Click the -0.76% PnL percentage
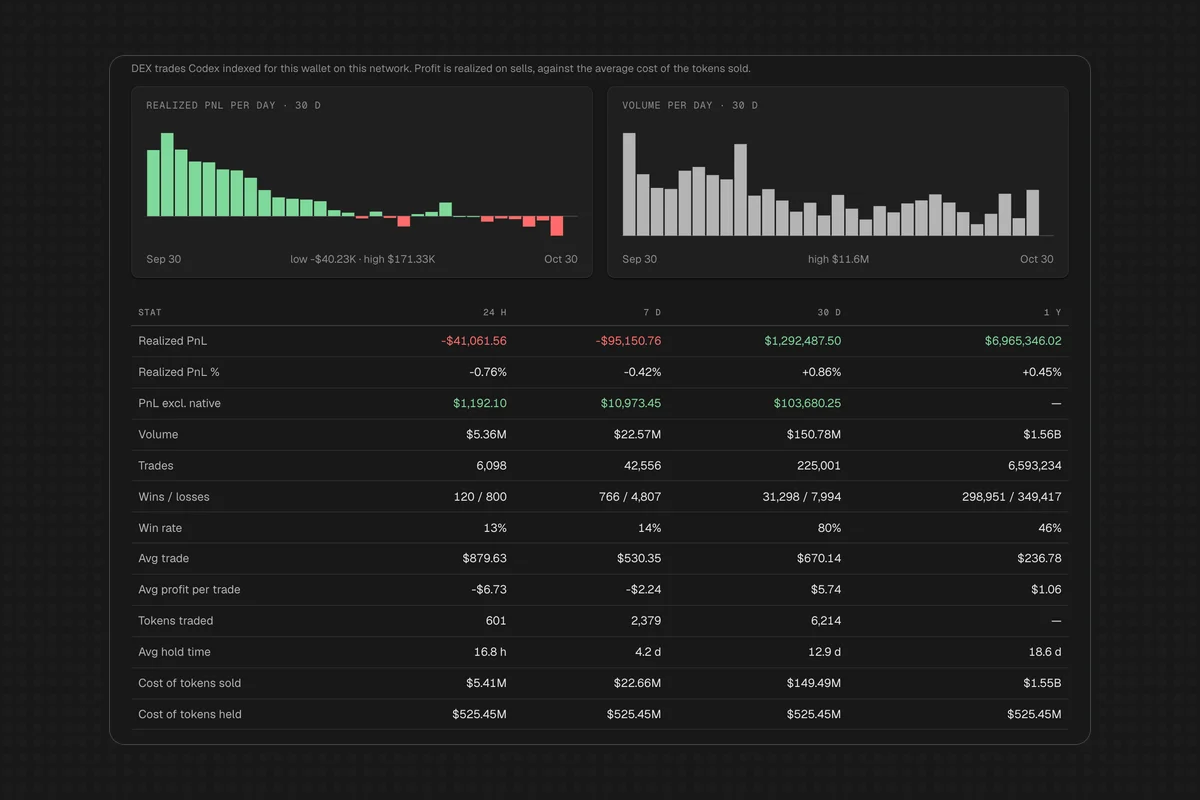The image size is (1200, 800). click(x=488, y=372)
